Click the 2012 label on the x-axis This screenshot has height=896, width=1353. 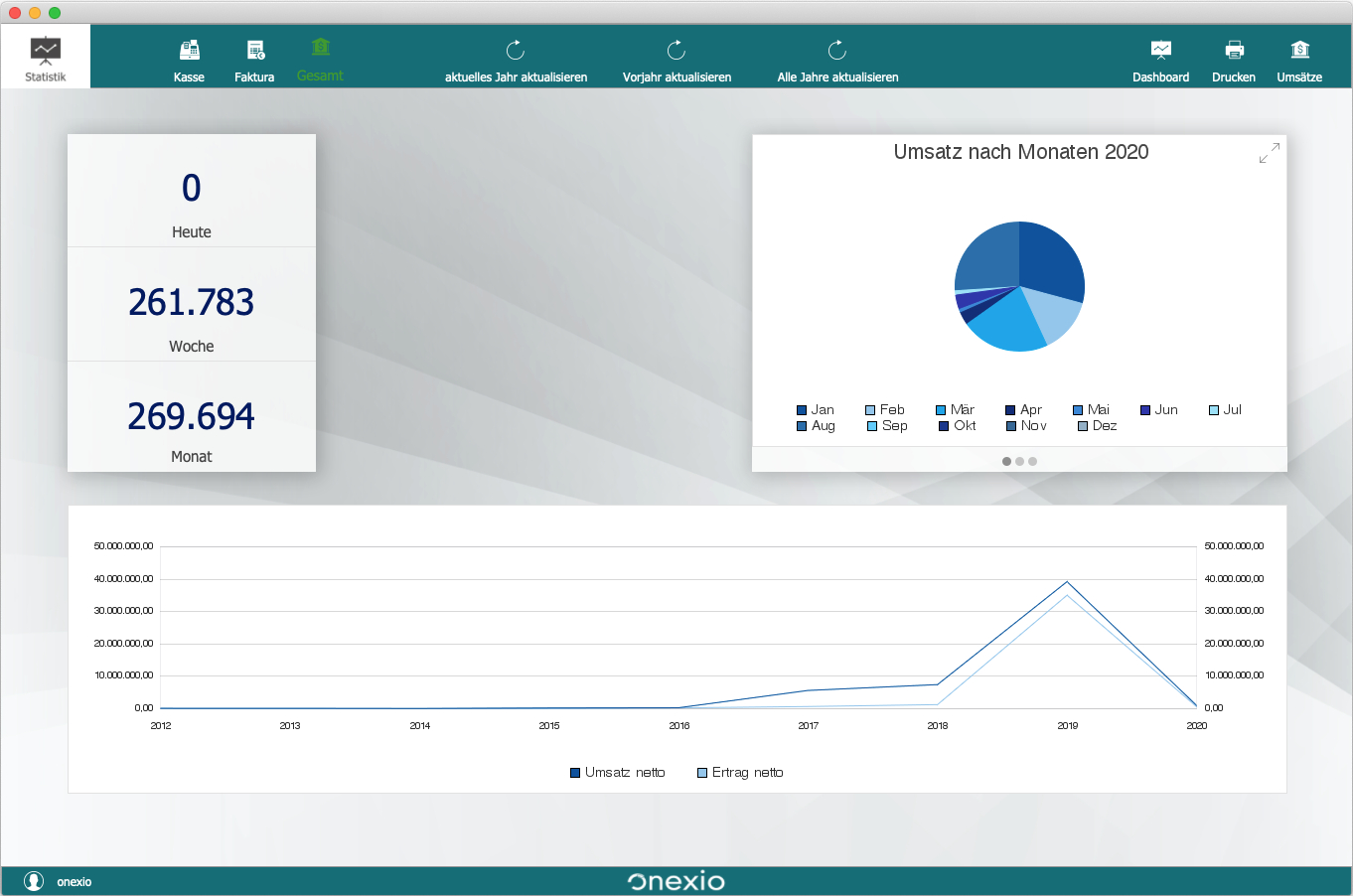point(161,726)
